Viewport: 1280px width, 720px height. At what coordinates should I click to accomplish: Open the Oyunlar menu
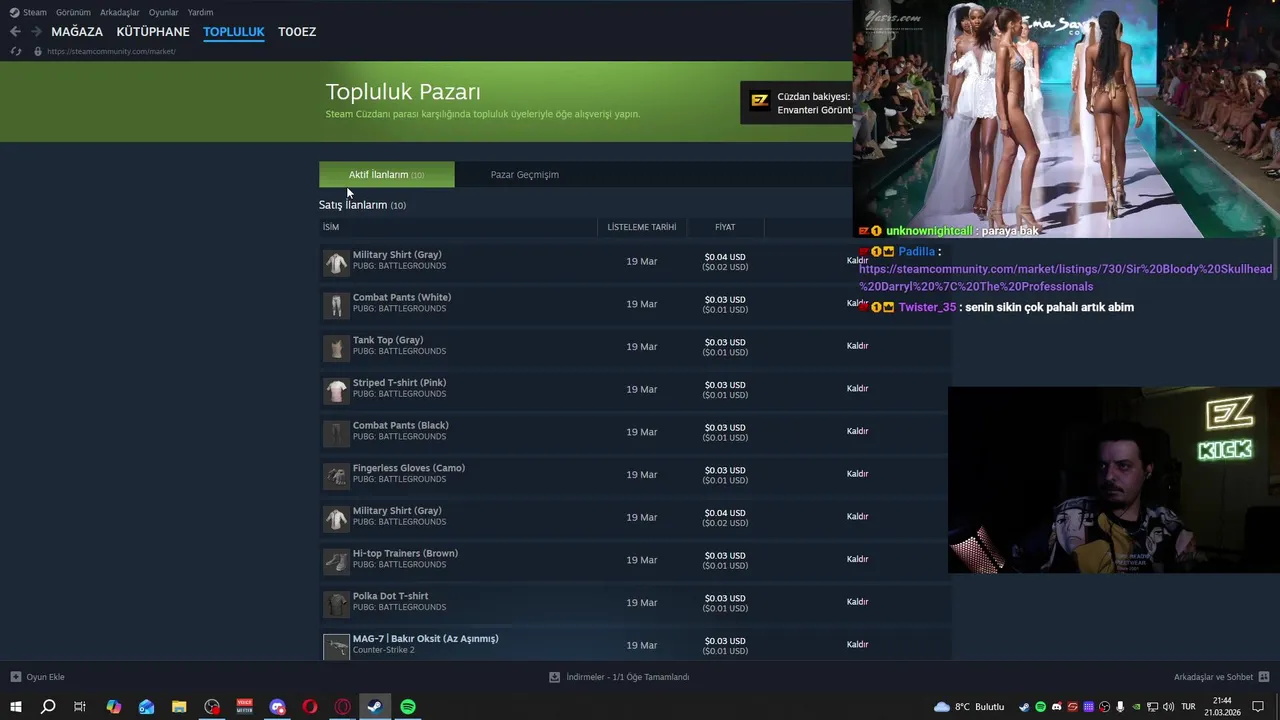tap(163, 12)
